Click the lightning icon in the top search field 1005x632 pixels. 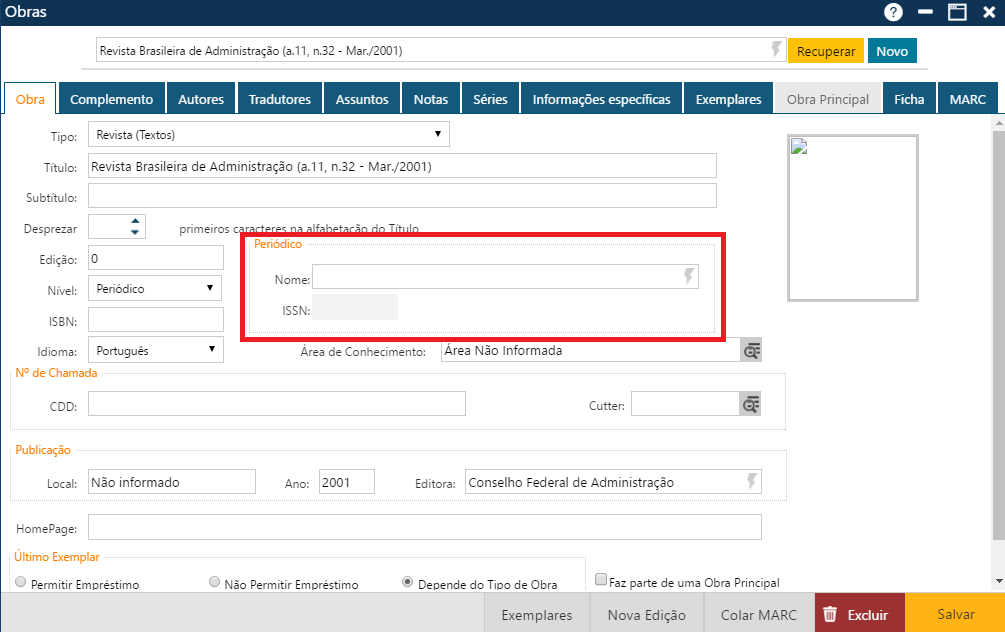[776, 50]
